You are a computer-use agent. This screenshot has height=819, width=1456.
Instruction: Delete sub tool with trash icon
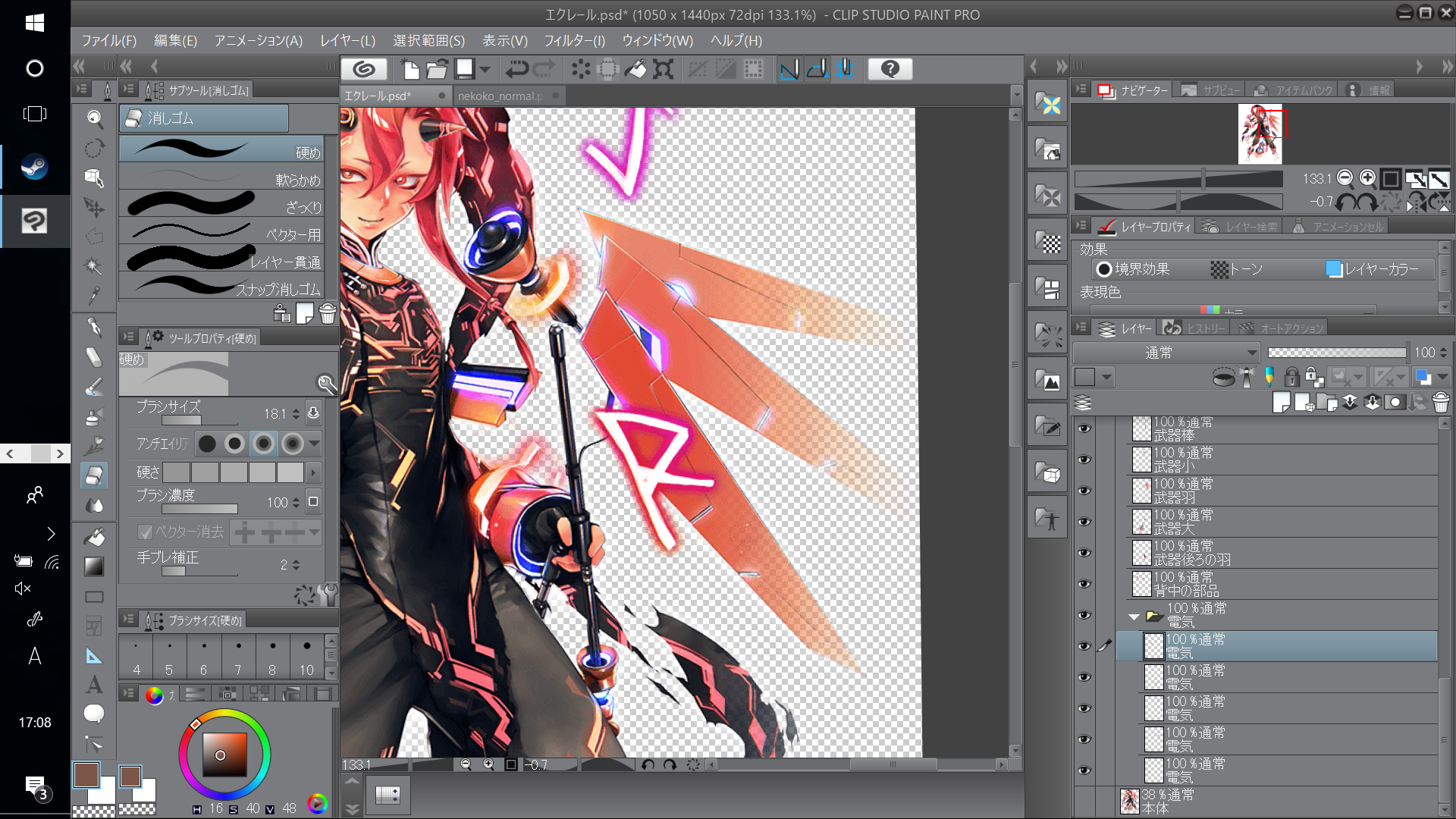pos(328,314)
